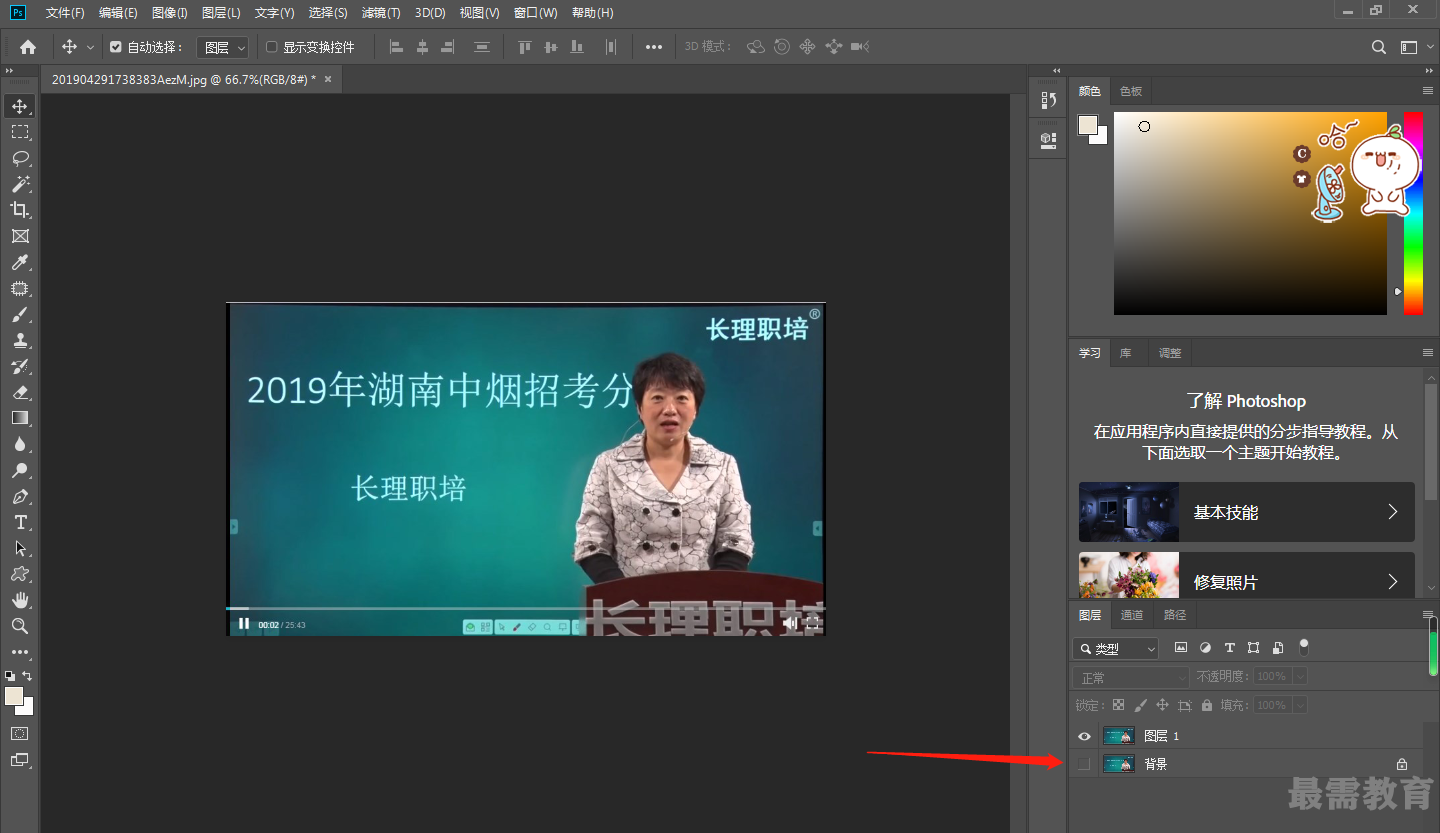Select the Horizontal Type tool
Screen dimensions: 1440x833
[20, 522]
